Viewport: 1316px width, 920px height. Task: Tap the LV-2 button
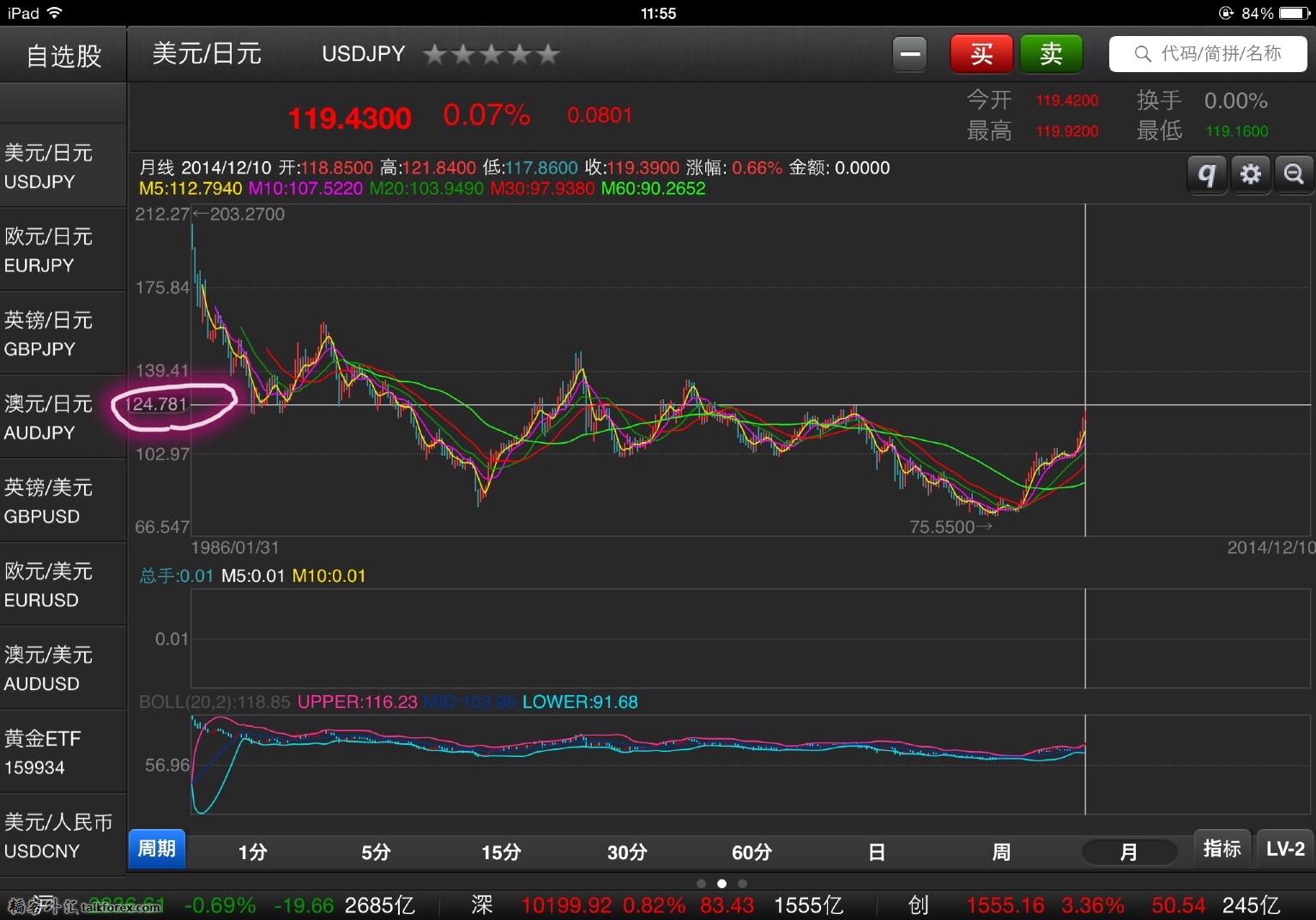coord(1285,849)
